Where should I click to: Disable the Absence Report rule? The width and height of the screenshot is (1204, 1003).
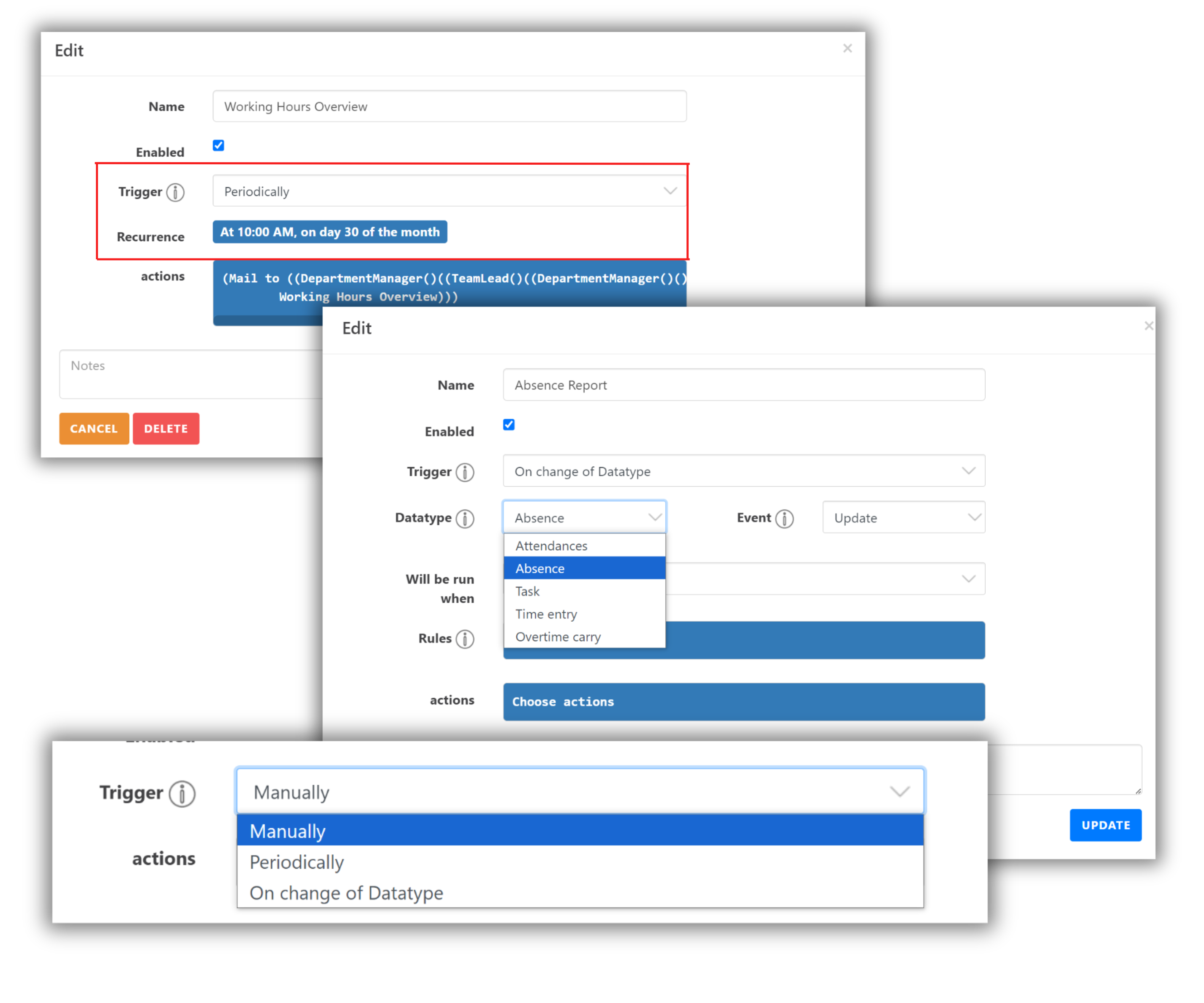[x=509, y=424]
